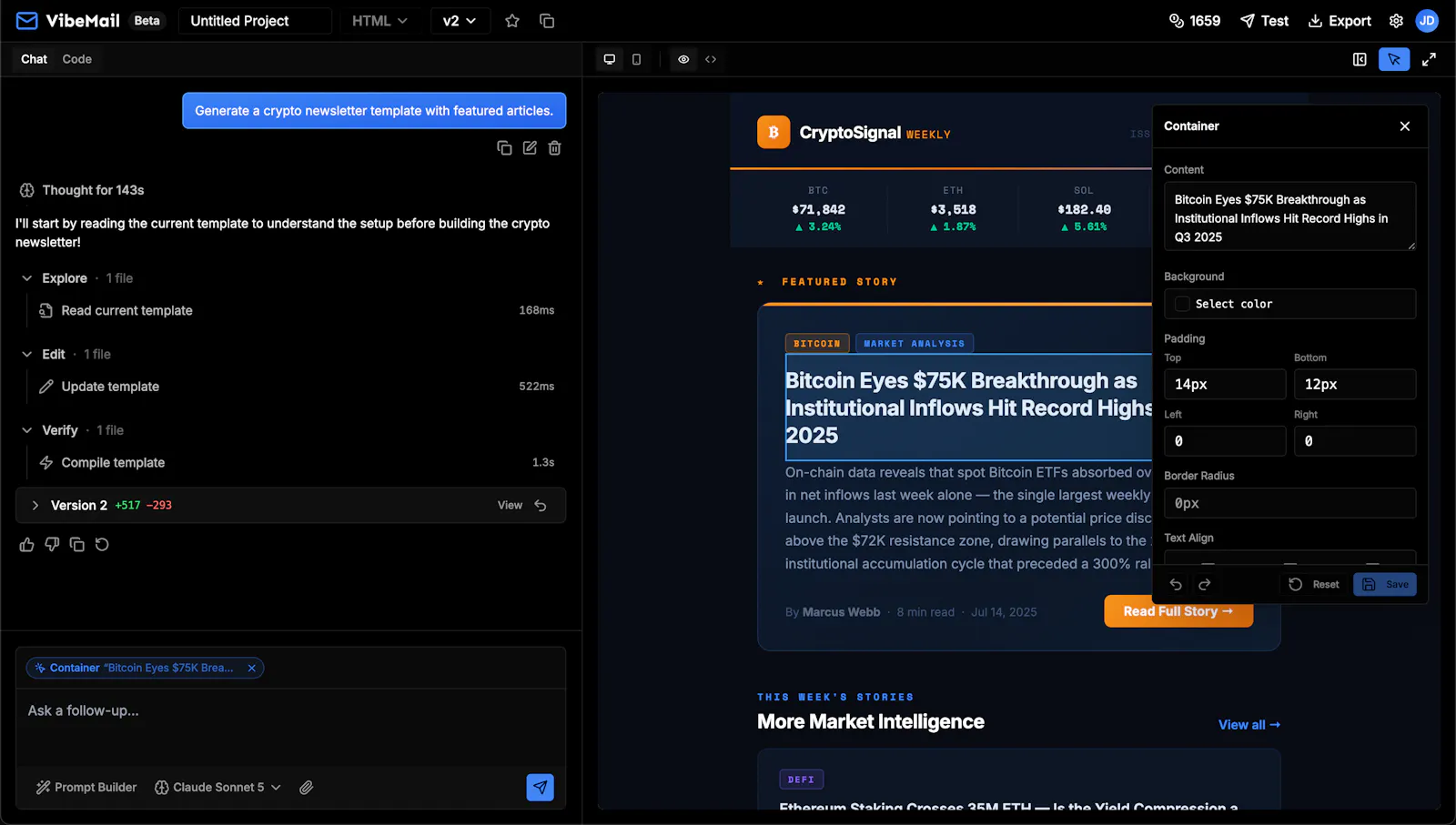Follow View all stories link

pyautogui.click(x=1249, y=725)
